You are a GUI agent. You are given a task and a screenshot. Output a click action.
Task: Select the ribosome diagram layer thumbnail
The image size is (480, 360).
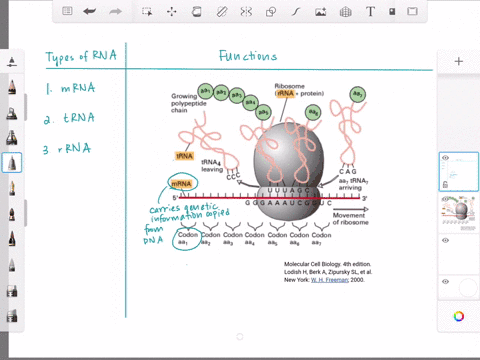click(x=459, y=213)
